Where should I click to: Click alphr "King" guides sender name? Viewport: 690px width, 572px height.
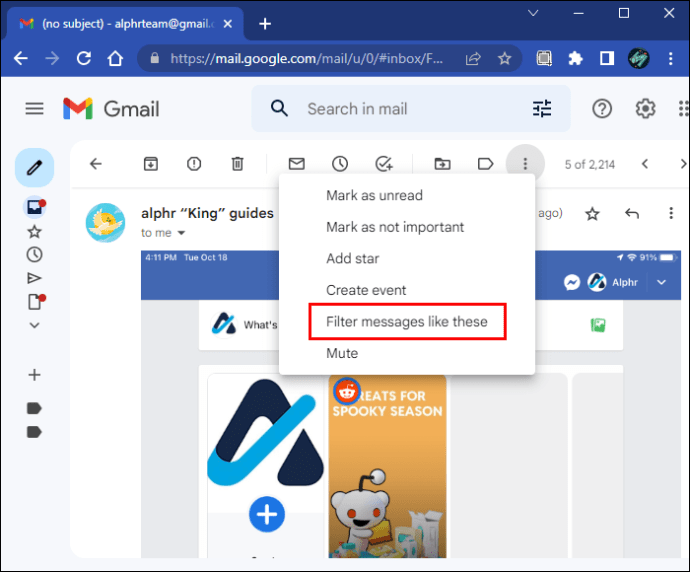[207, 213]
